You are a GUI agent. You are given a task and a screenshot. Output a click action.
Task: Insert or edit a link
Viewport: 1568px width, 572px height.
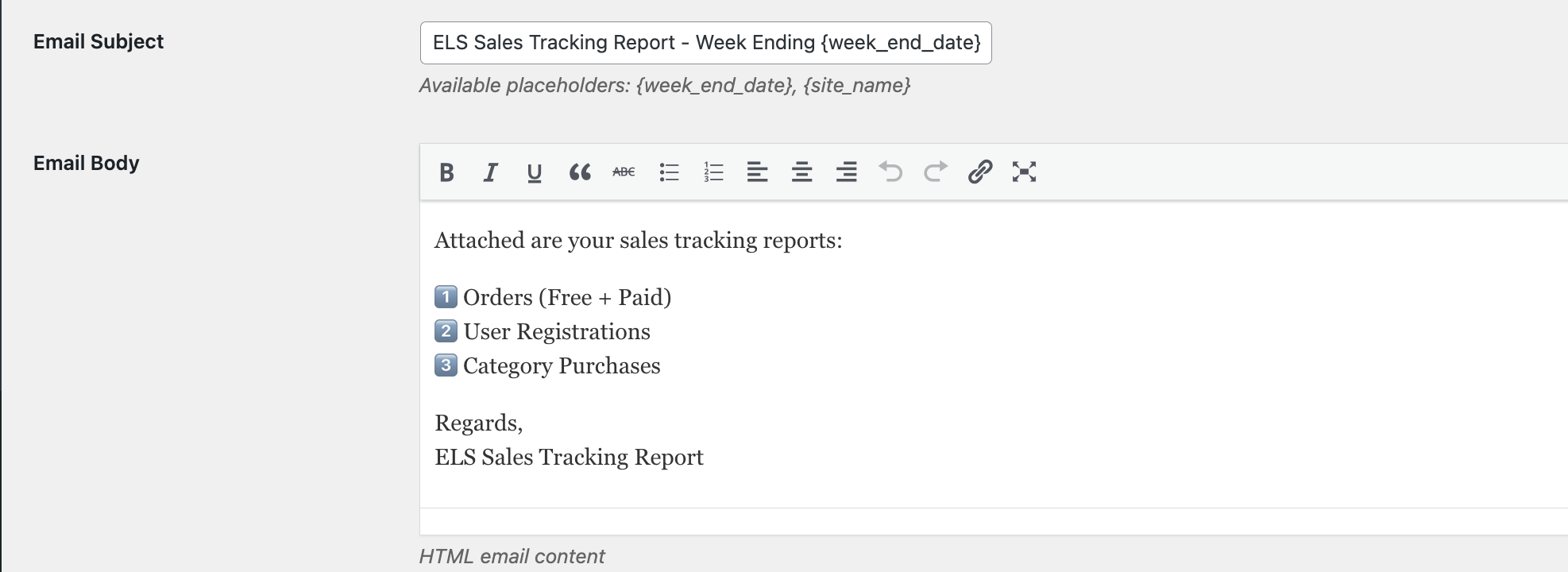[979, 172]
